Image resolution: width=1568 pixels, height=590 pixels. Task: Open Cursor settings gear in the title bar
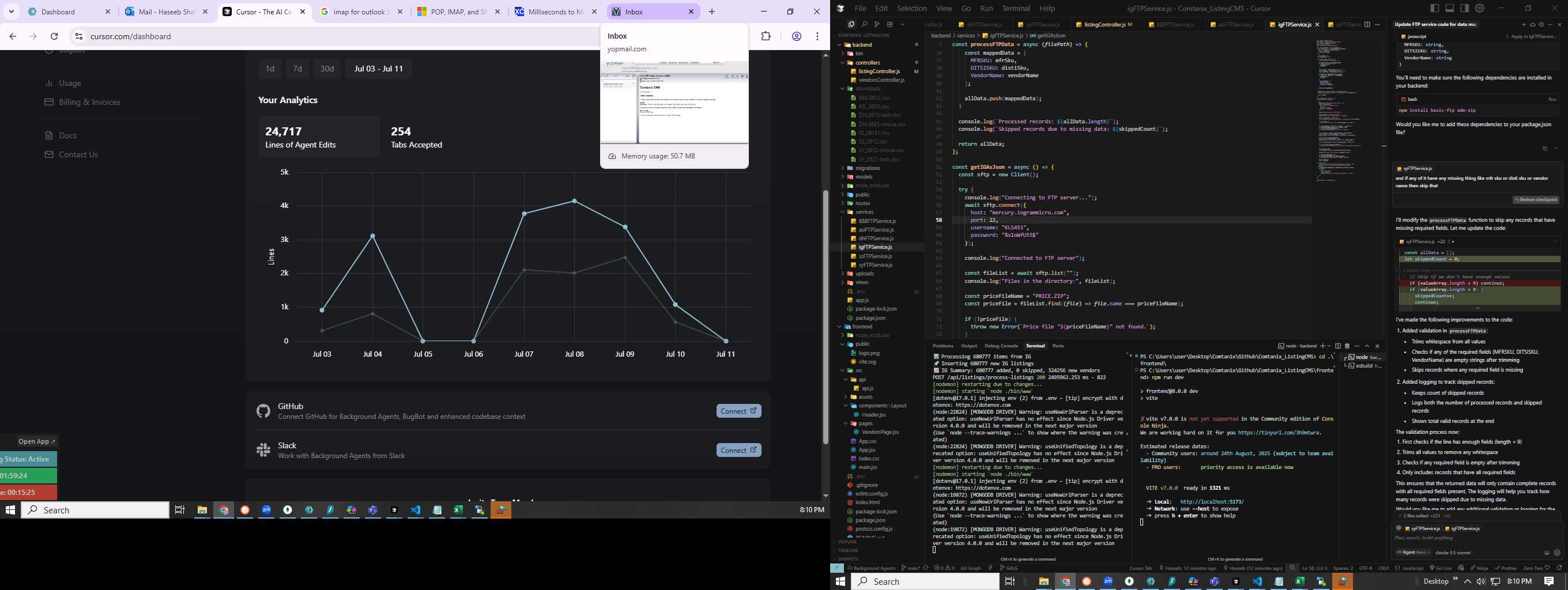(1480, 9)
